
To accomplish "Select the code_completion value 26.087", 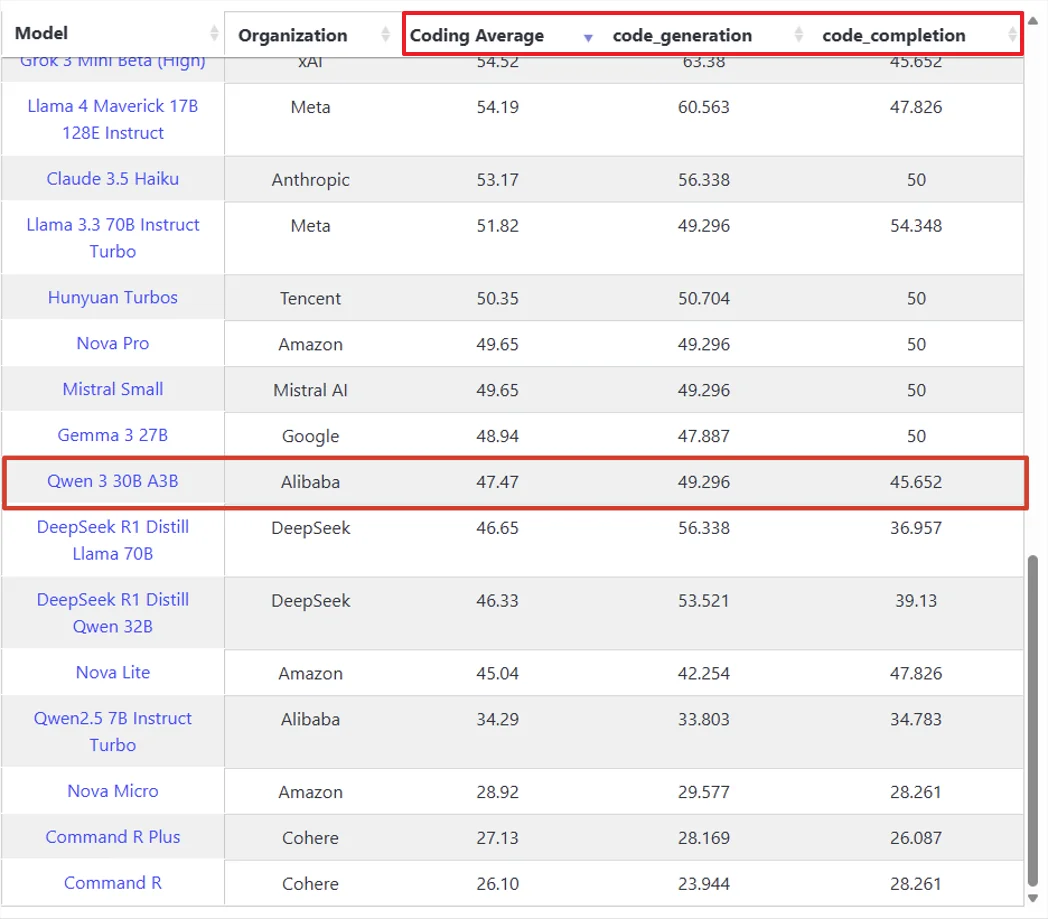I will (x=916, y=837).
